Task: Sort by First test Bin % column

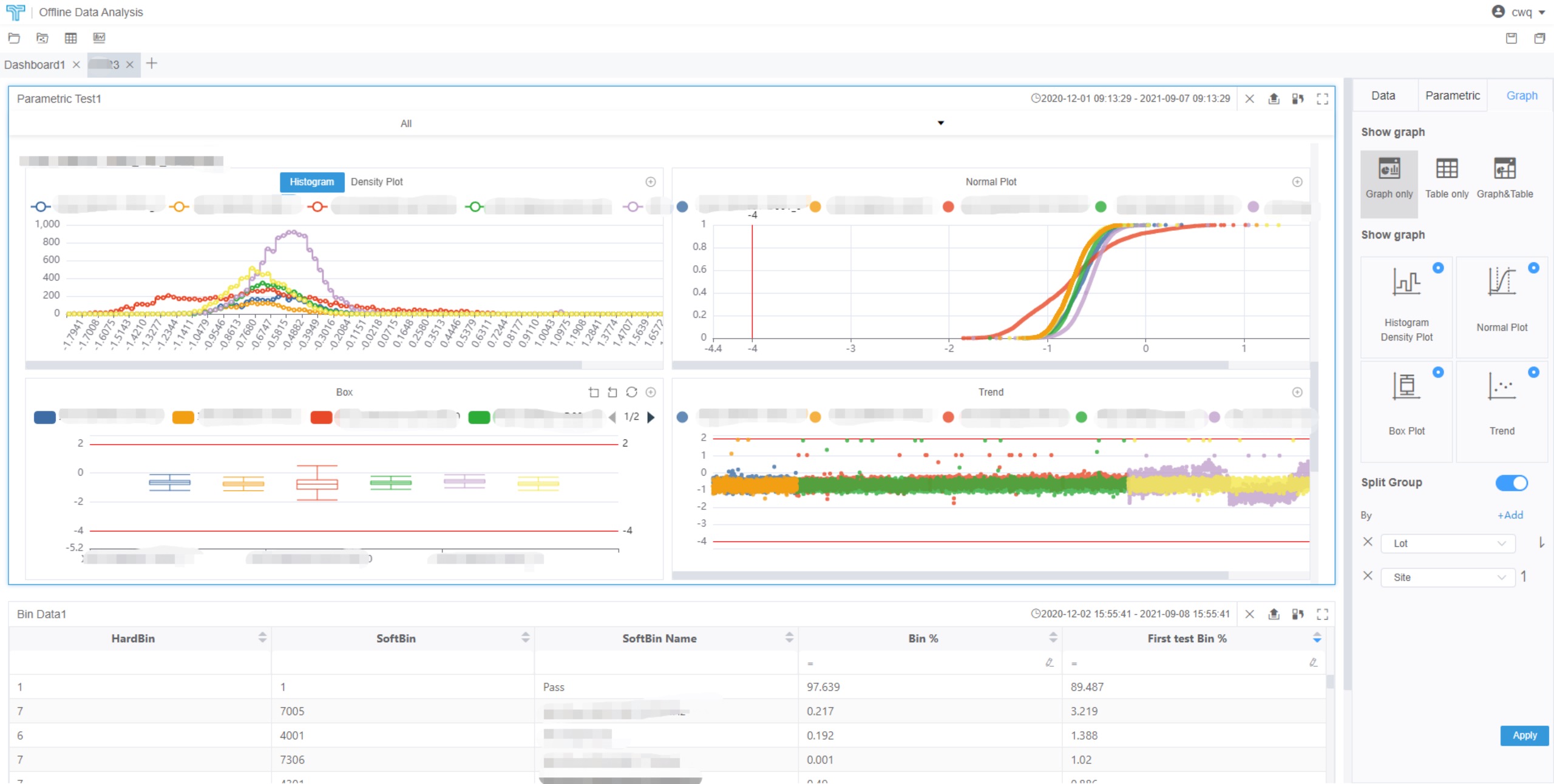Action: pos(1317,638)
